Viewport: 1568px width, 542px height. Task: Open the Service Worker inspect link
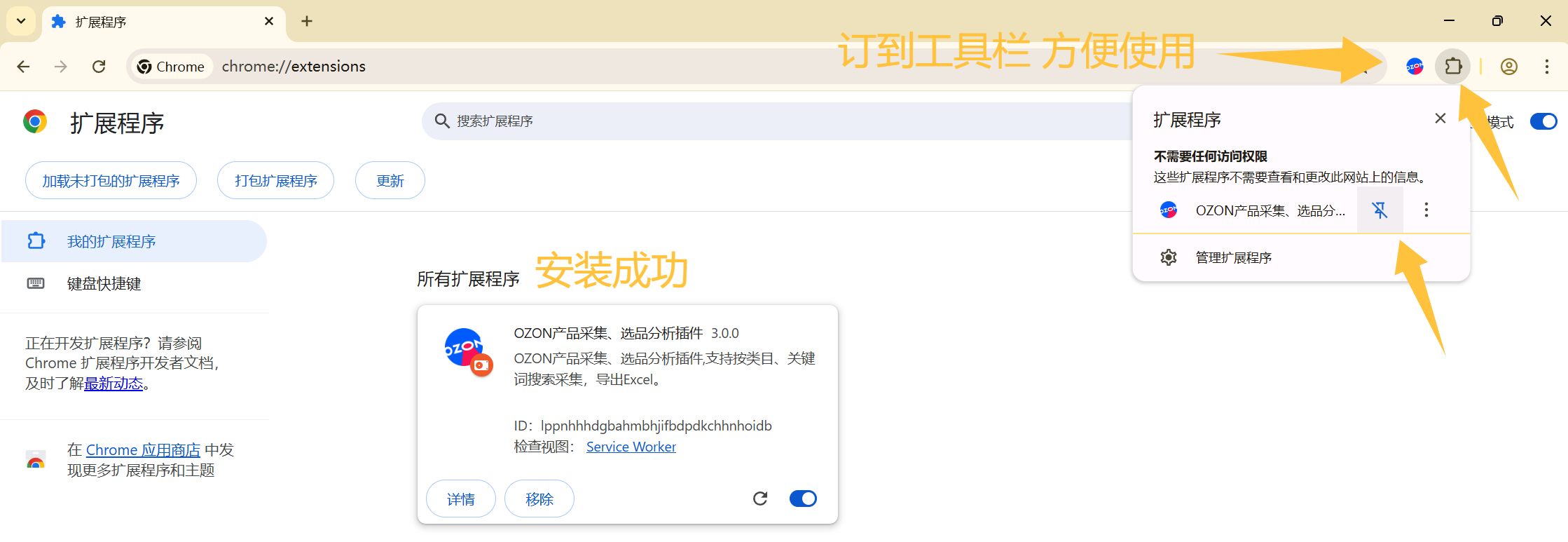pos(631,447)
